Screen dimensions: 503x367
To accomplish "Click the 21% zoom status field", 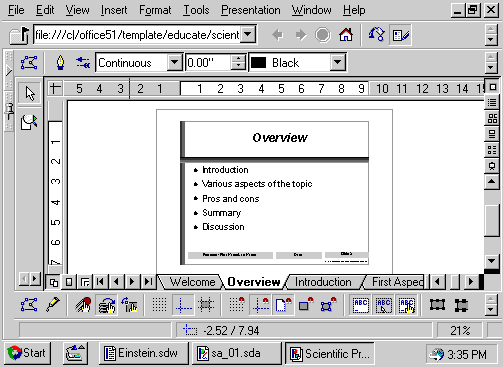I will click(460, 331).
